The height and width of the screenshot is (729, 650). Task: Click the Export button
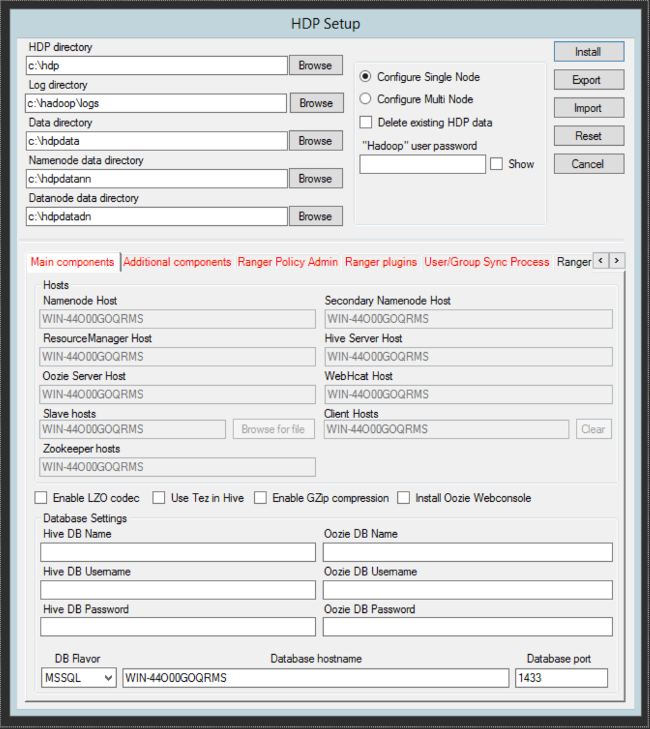pos(588,79)
